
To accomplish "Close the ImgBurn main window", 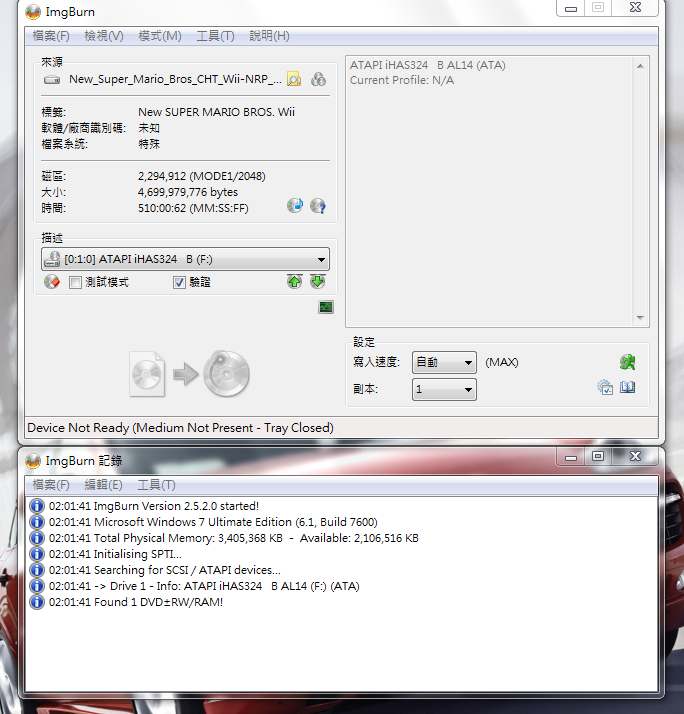I will point(635,8).
